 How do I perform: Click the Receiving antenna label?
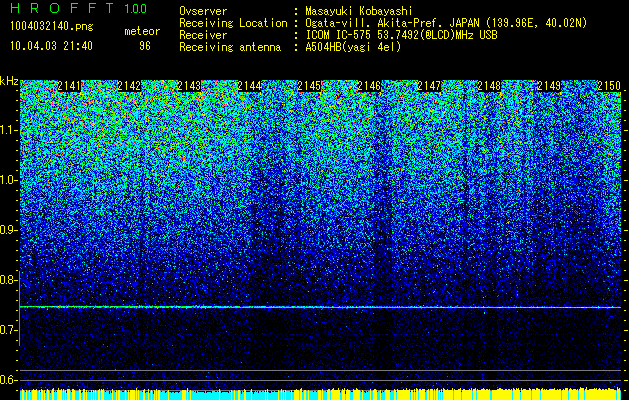[230, 47]
